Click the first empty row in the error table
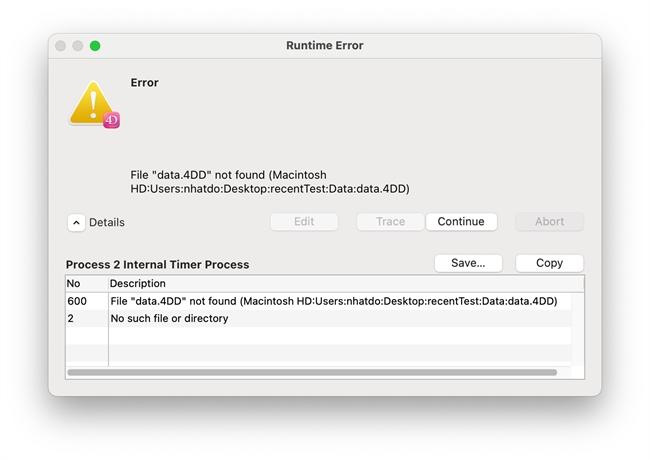 tap(320, 336)
